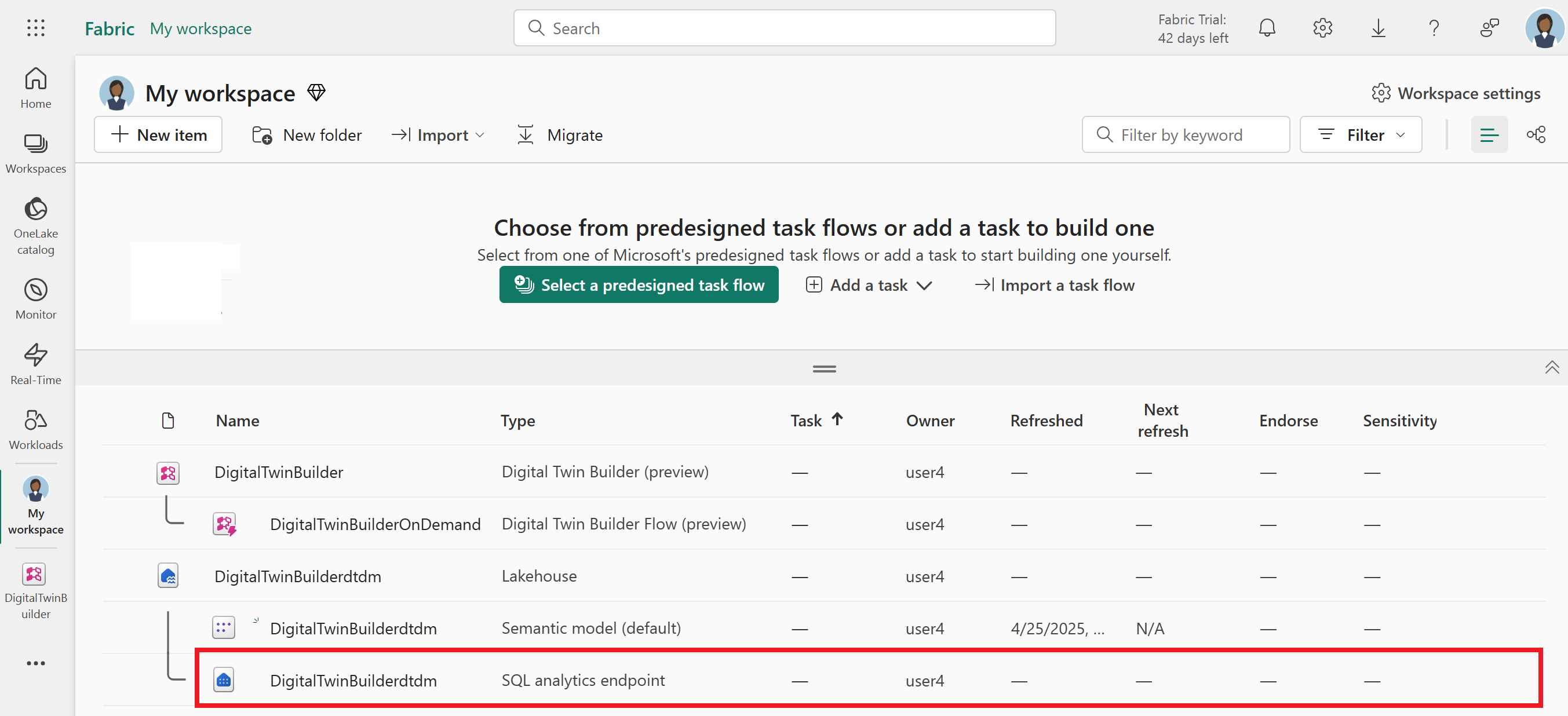The width and height of the screenshot is (1568, 716).
Task: Open DigitalTwinBuilderdtdm Lakehouse item
Action: click(x=298, y=577)
